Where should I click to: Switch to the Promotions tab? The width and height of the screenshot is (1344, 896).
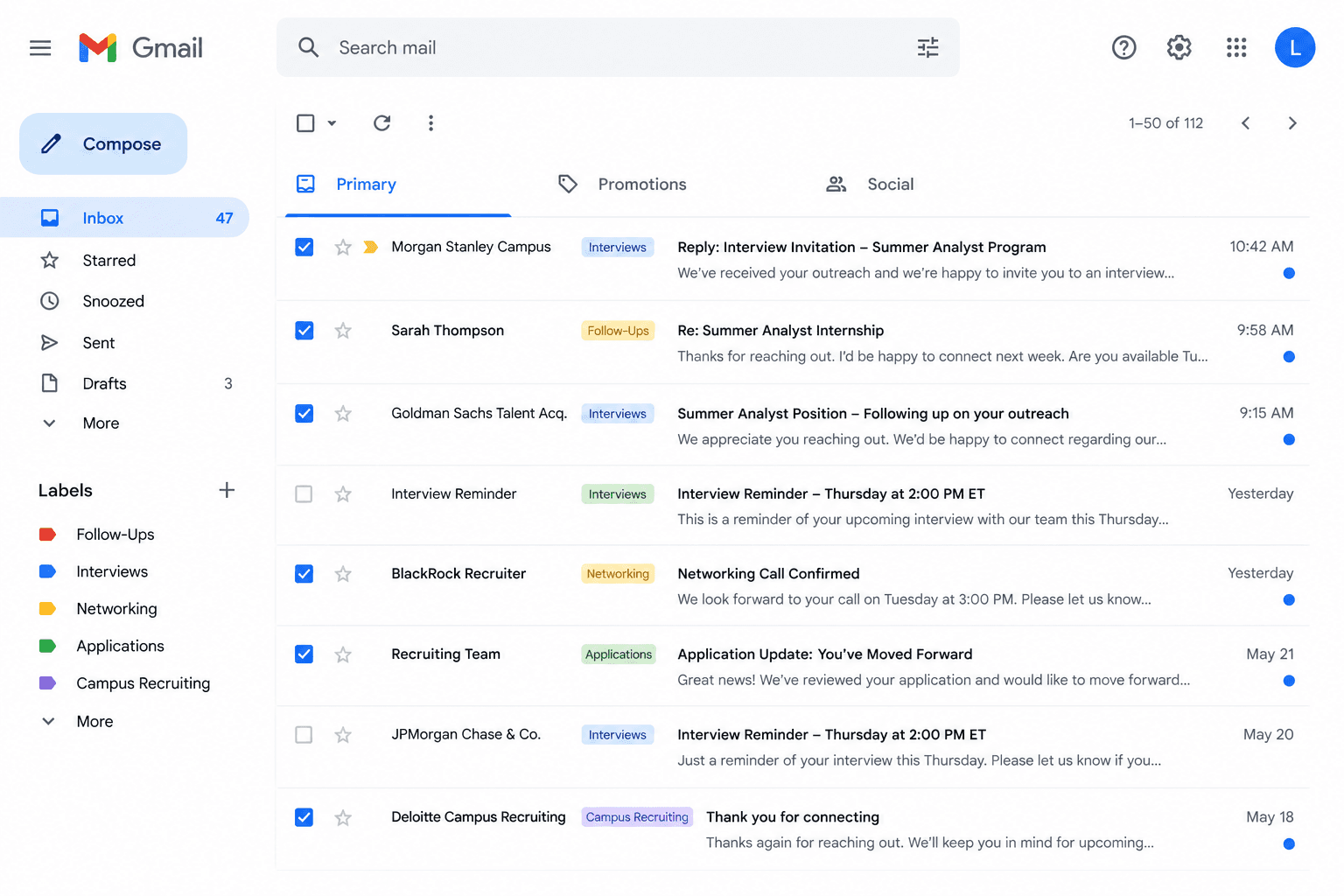pos(623,185)
